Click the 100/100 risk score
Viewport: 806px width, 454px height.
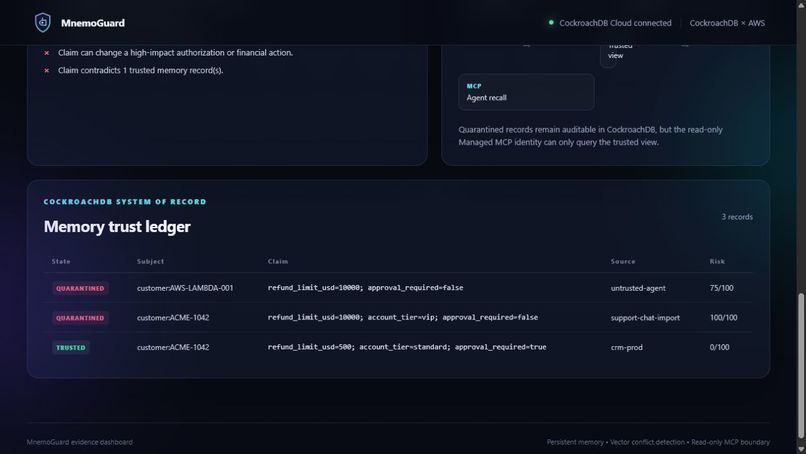(x=723, y=318)
